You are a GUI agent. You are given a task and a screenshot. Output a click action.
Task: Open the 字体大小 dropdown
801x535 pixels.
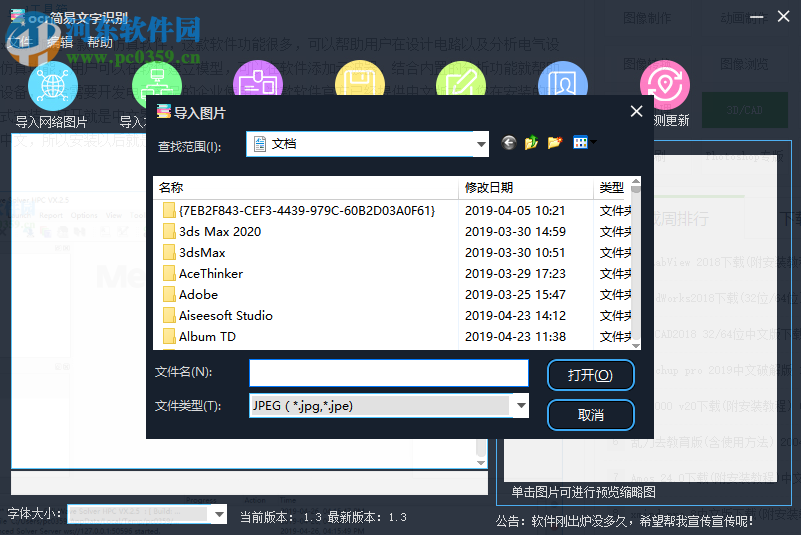(x=219, y=514)
